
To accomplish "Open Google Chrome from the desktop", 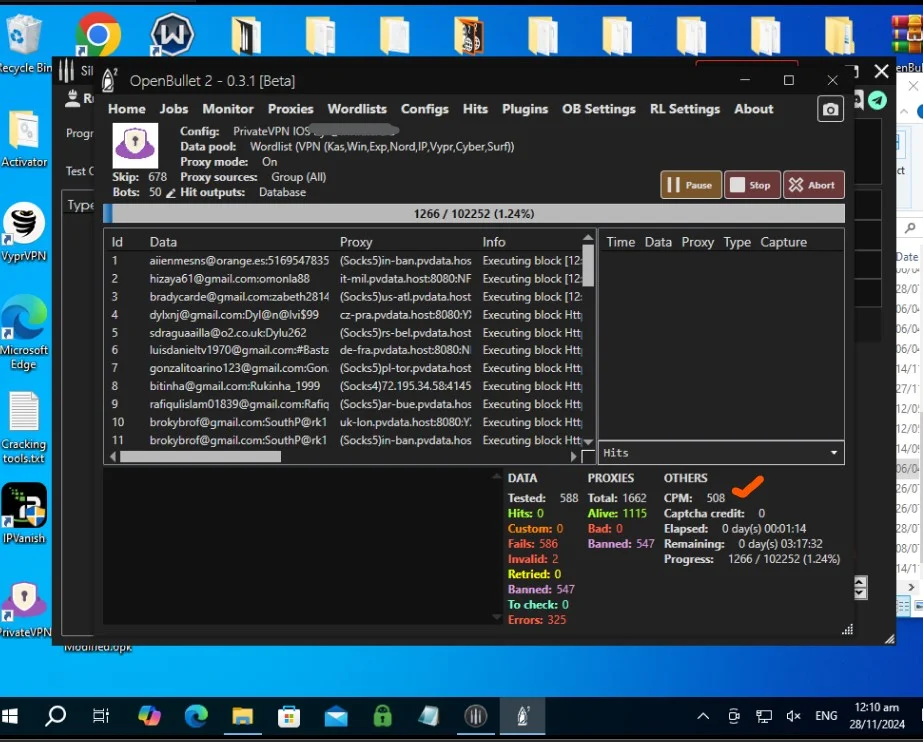I will [98, 34].
